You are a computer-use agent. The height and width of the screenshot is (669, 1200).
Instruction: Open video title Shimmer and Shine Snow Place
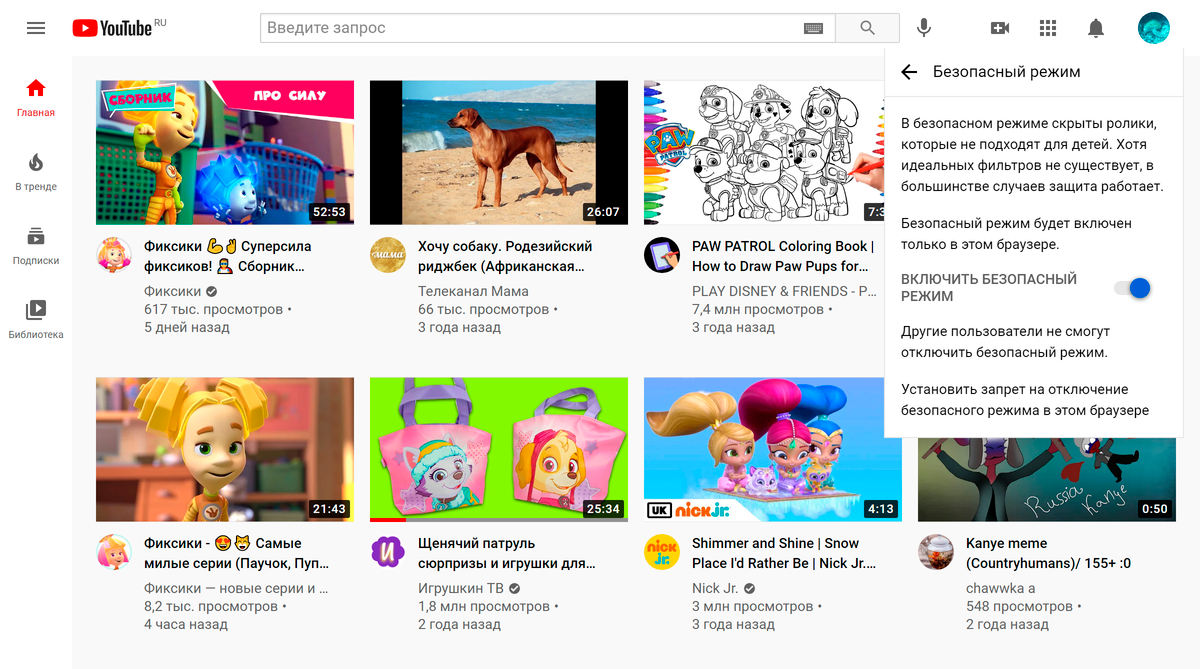[x=784, y=553]
